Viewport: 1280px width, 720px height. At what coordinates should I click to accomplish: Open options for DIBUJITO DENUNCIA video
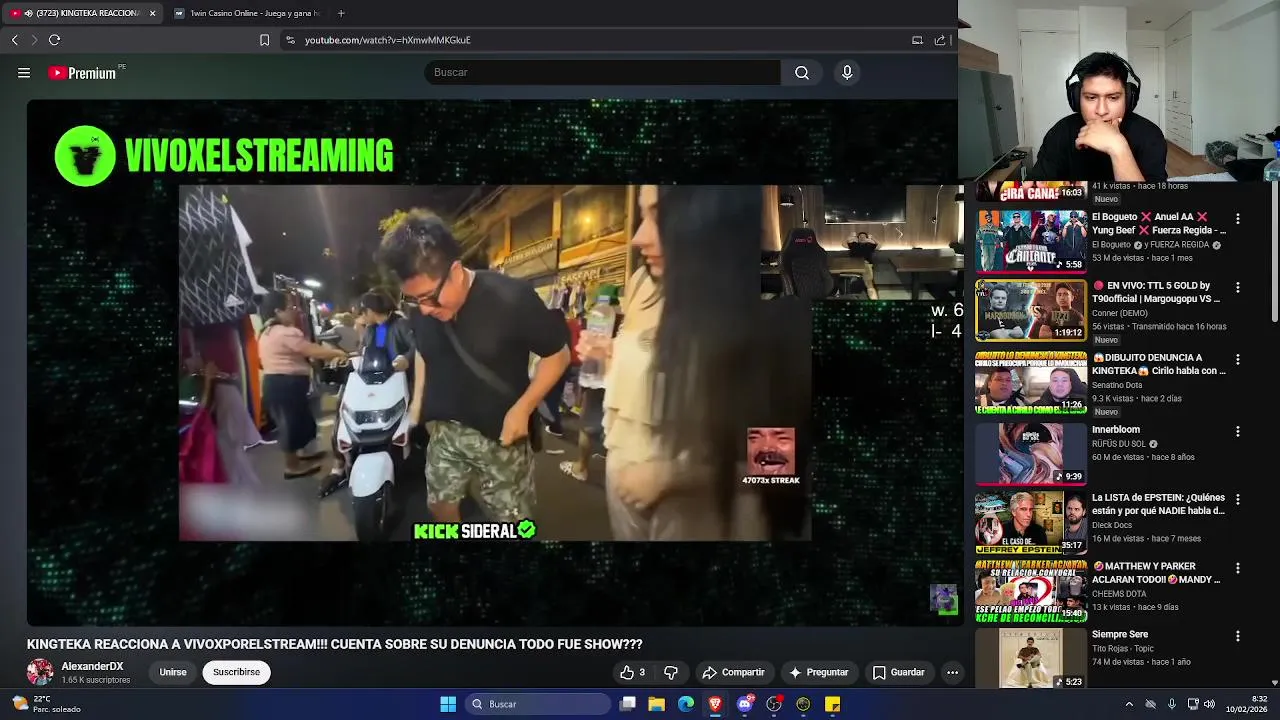click(x=1238, y=359)
